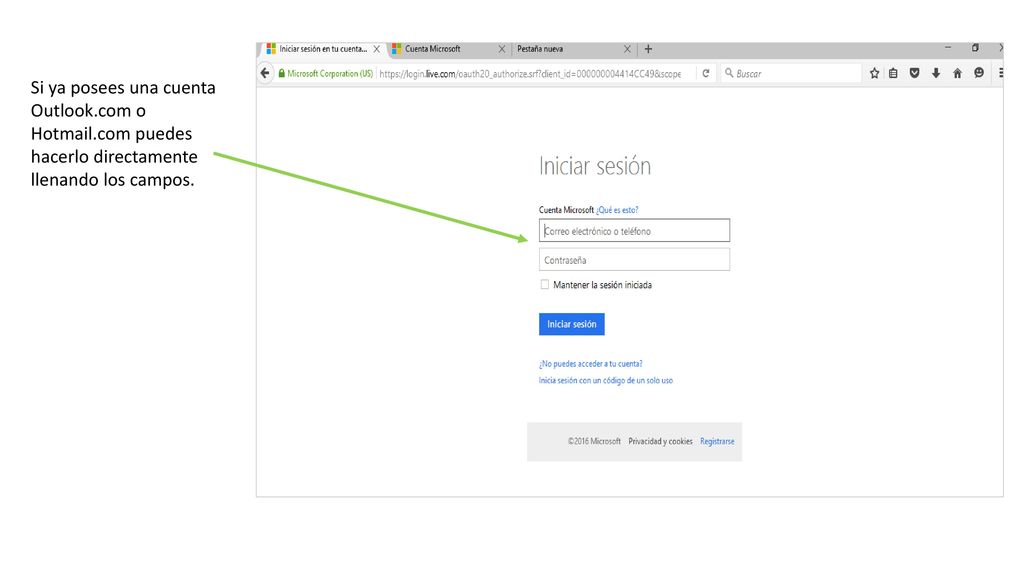
Task: Open the bookmarks list icon
Action: pyautogui.click(x=893, y=74)
